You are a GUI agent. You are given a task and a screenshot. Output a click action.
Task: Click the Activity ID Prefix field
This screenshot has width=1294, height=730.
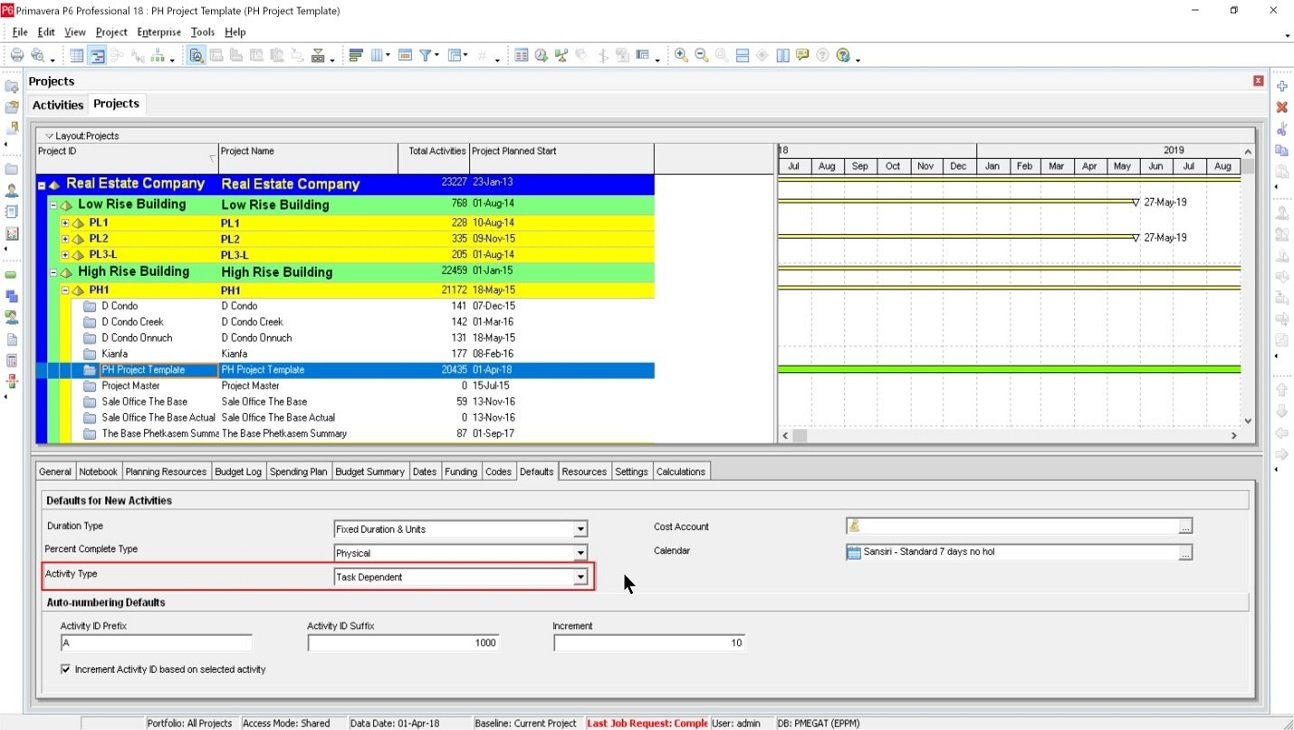[156, 643]
